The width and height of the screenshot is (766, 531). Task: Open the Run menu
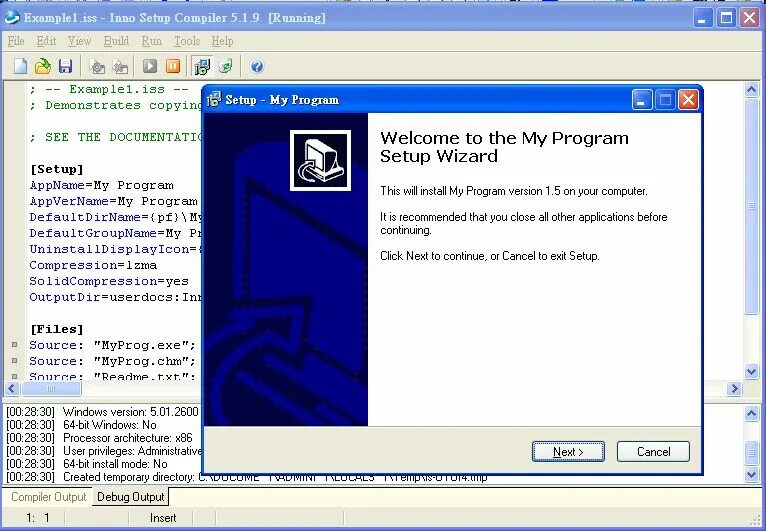coord(151,41)
